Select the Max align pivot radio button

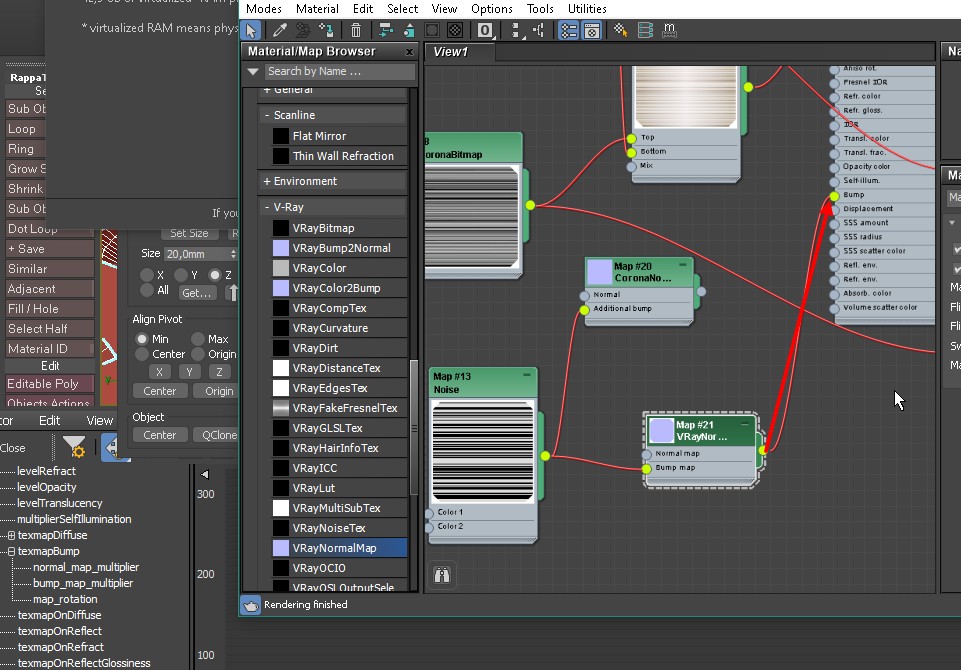click(198, 340)
